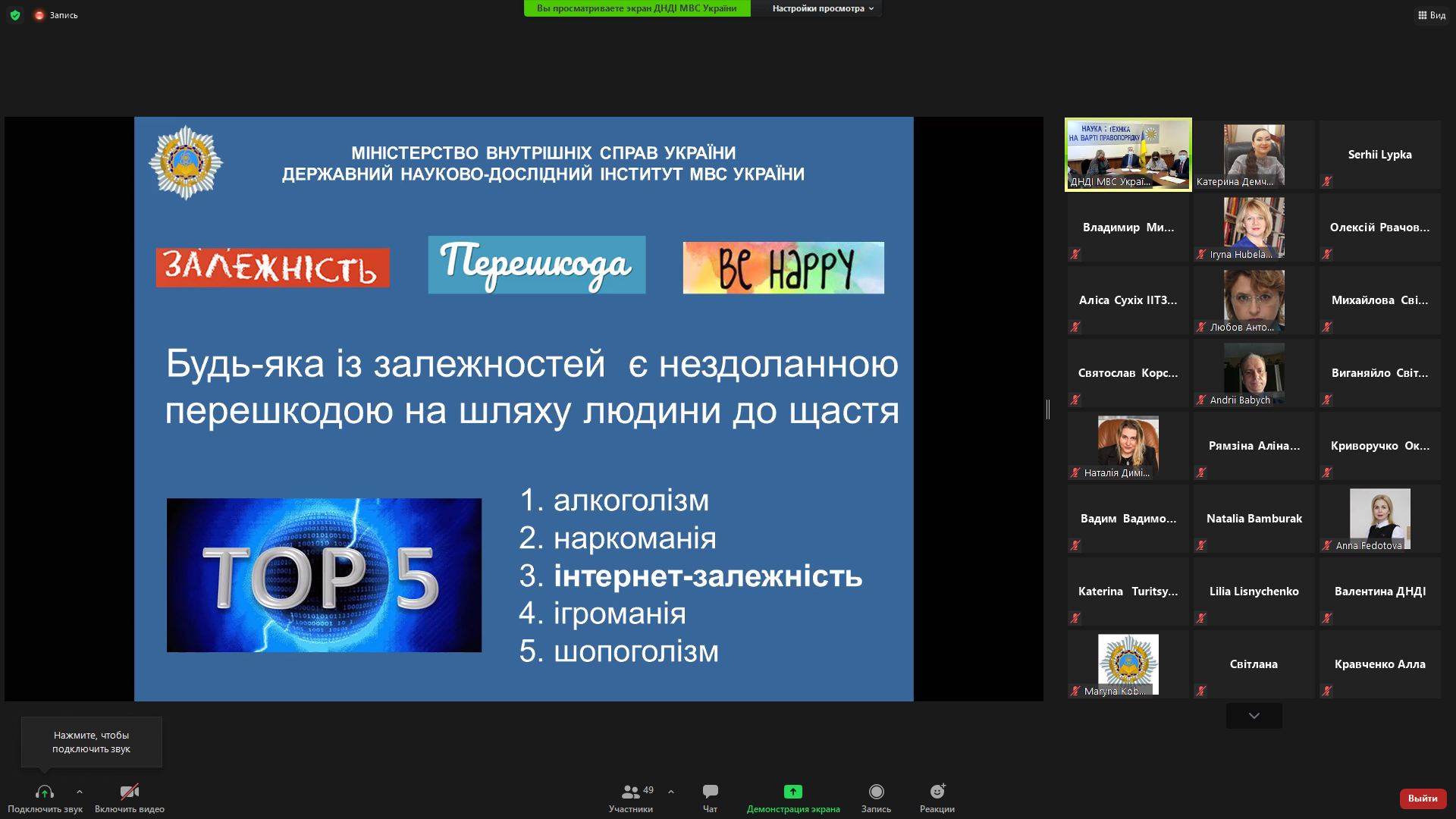Expand audio options arrow next to headphones
The image size is (1456, 819).
(x=80, y=792)
